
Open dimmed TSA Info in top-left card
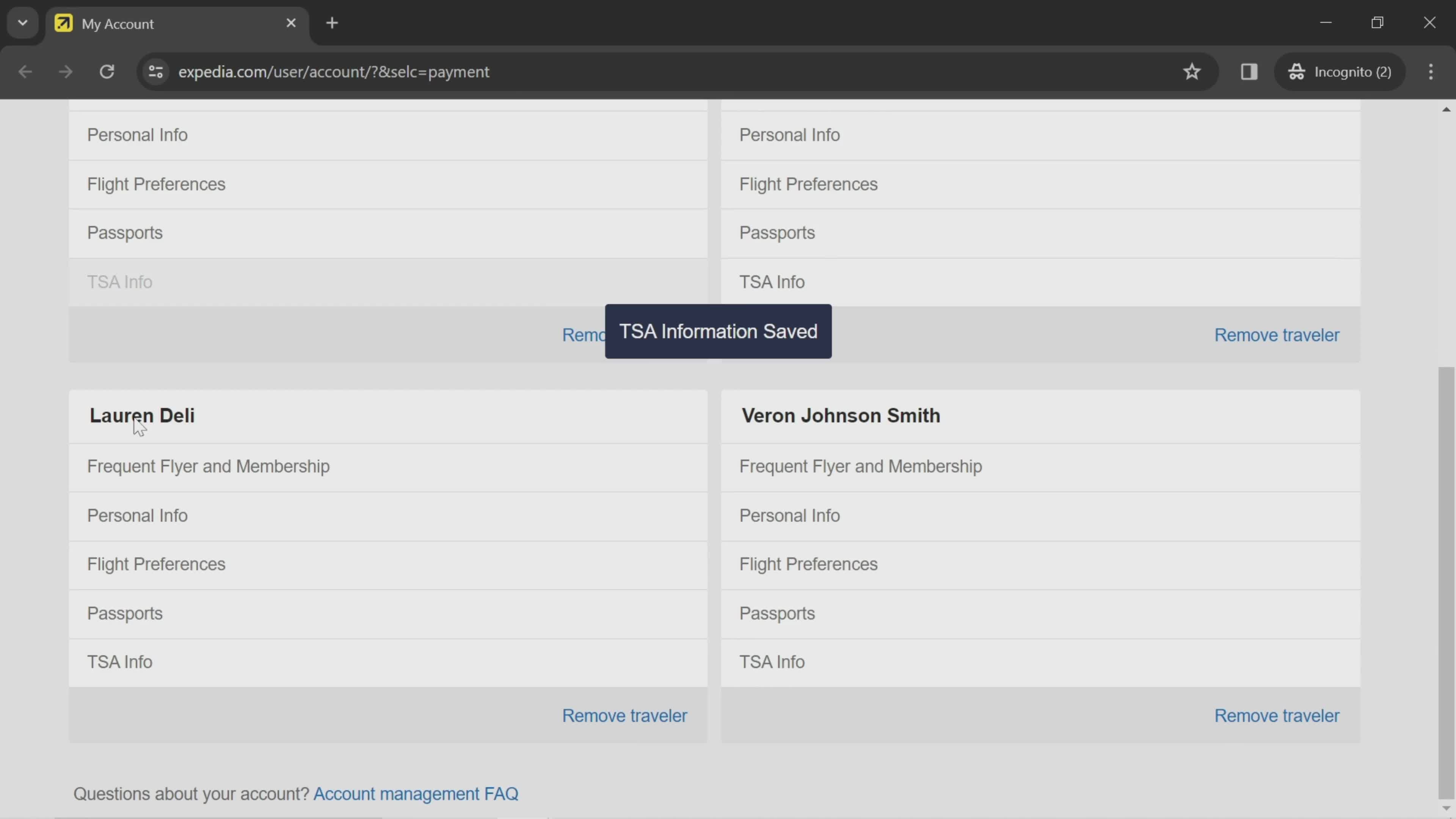point(388,282)
